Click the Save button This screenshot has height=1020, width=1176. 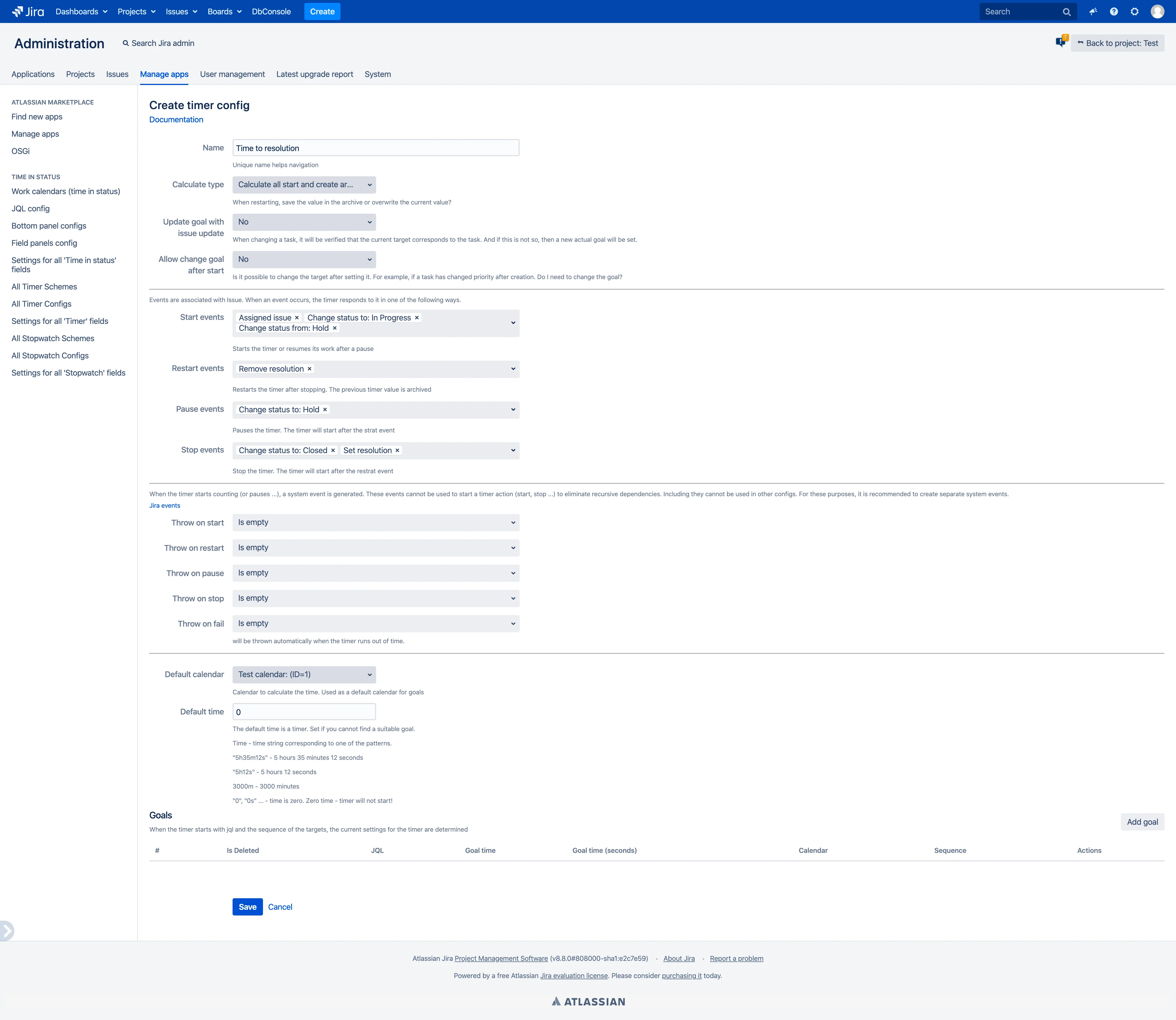(x=247, y=907)
